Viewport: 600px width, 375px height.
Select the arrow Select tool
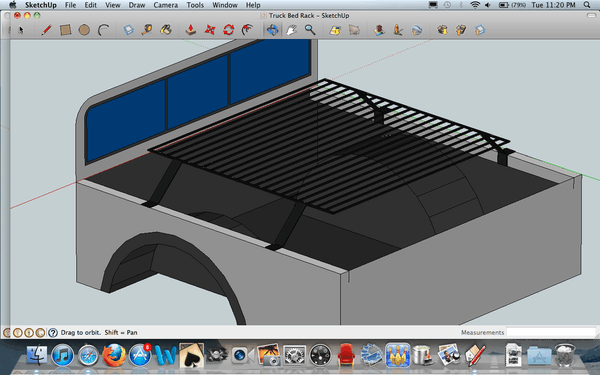point(21,30)
